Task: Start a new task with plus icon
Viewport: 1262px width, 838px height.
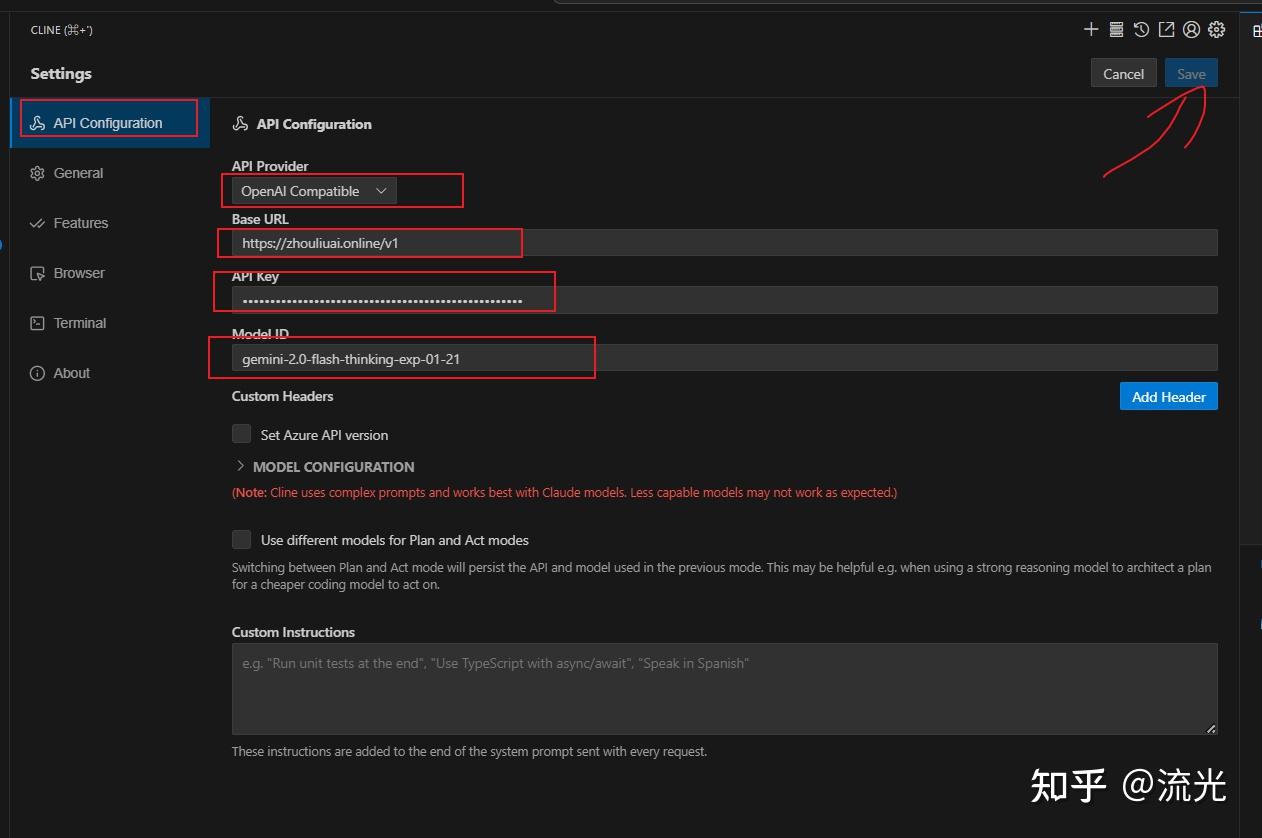Action: point(1091,30)
